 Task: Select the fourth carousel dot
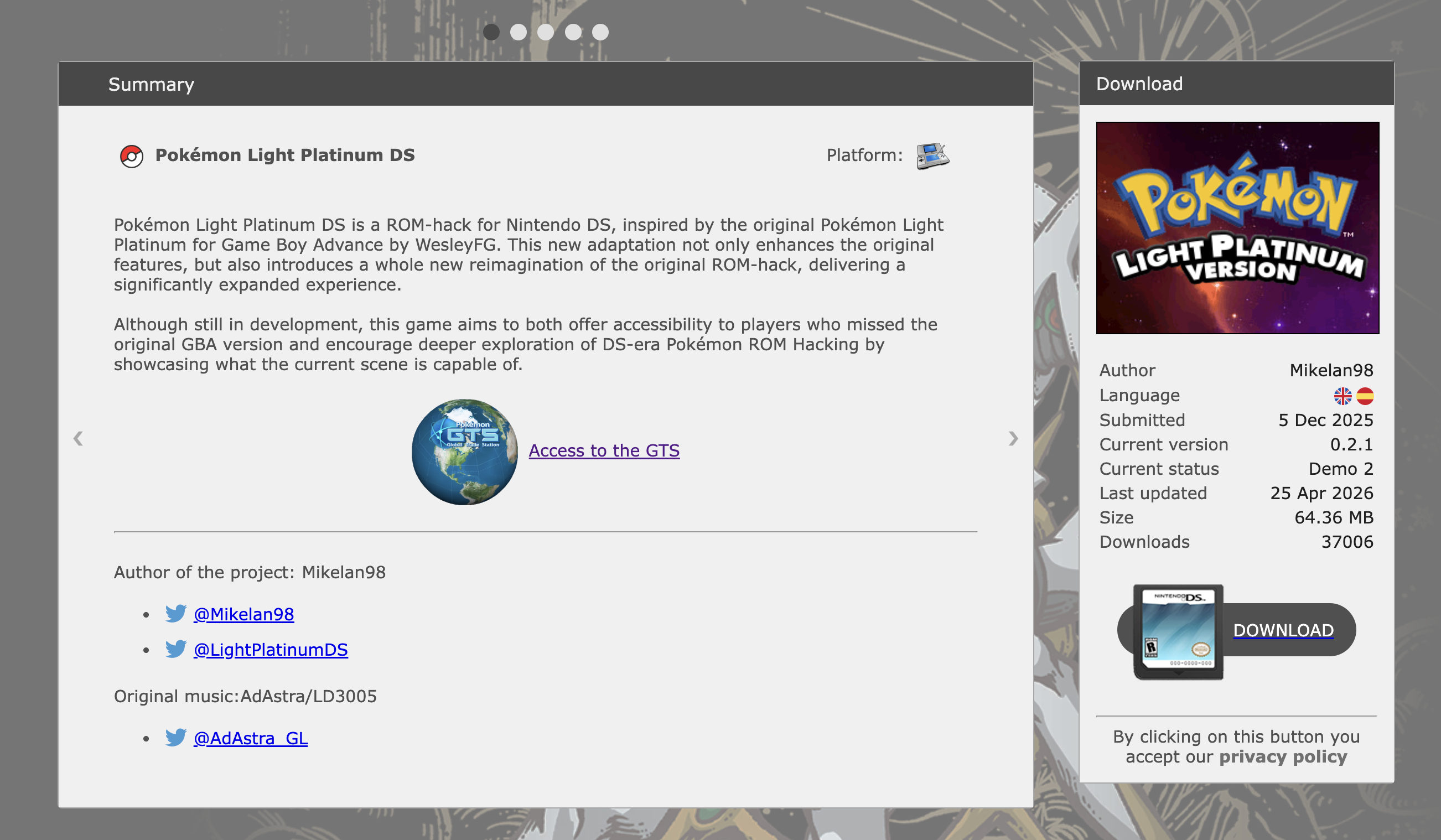pos(573,32)
